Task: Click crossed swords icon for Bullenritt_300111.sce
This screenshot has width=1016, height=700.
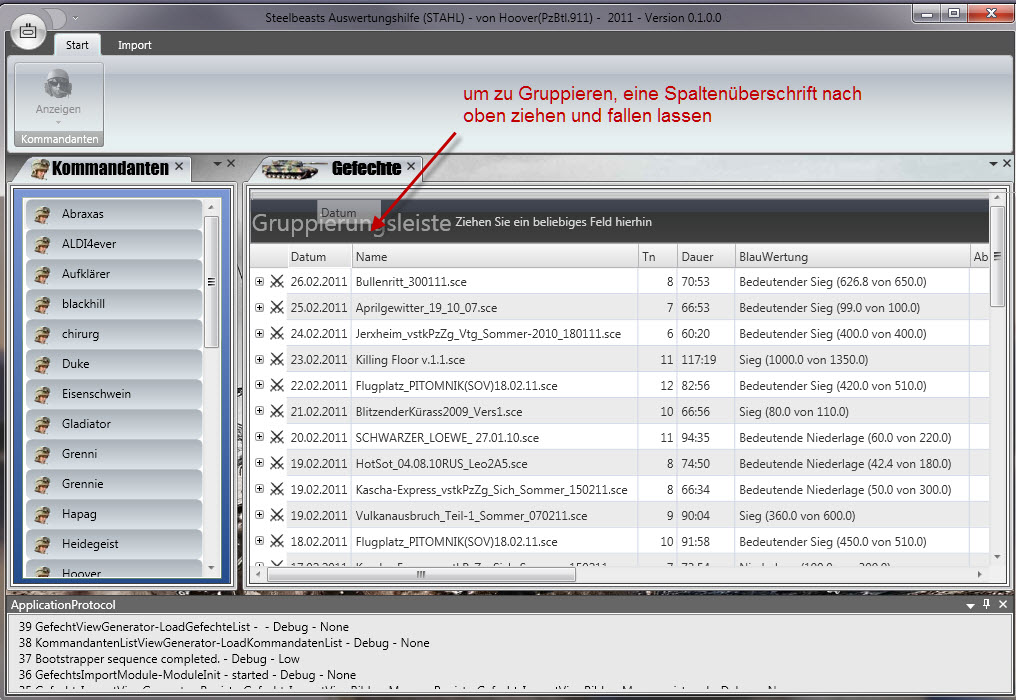Action: [x=277, y=281]
